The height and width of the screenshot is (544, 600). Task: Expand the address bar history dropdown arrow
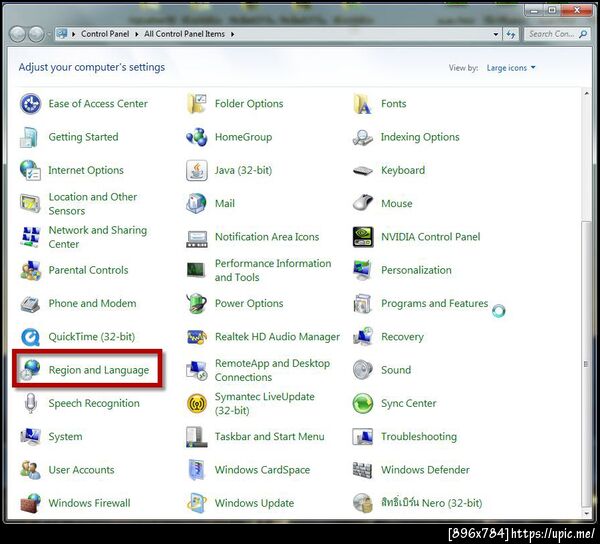pos(496,34)
